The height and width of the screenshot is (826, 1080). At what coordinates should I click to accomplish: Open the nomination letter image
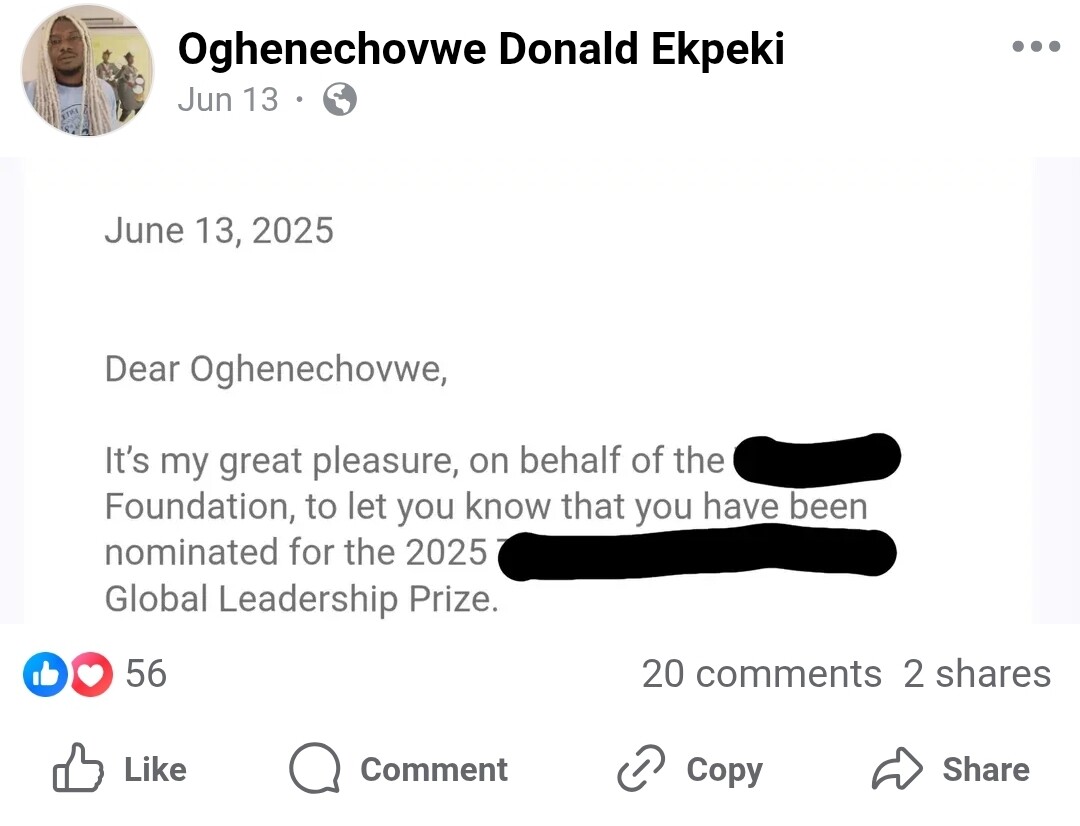pyautogui.click(x=528, y=391)
